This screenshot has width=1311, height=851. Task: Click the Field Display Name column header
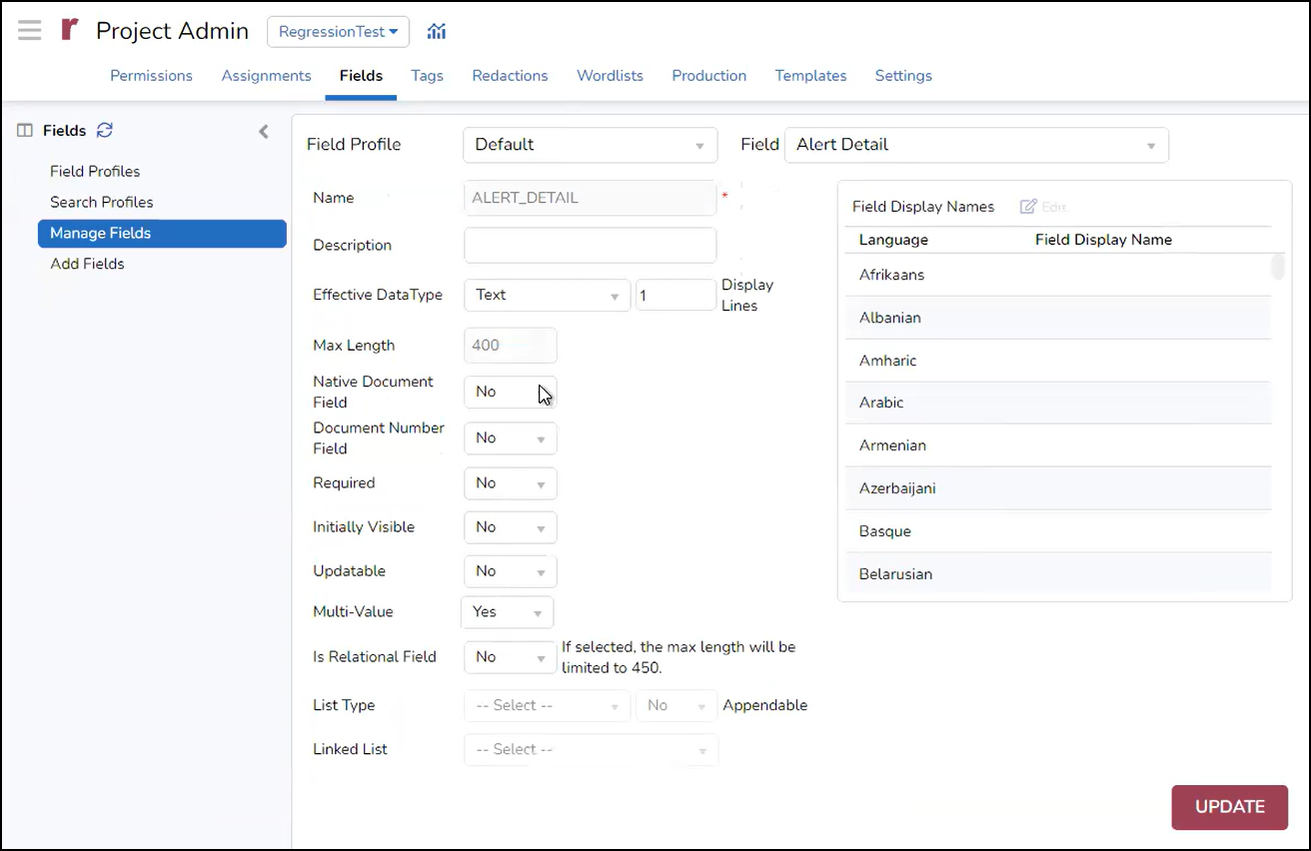click(1103, 240)
